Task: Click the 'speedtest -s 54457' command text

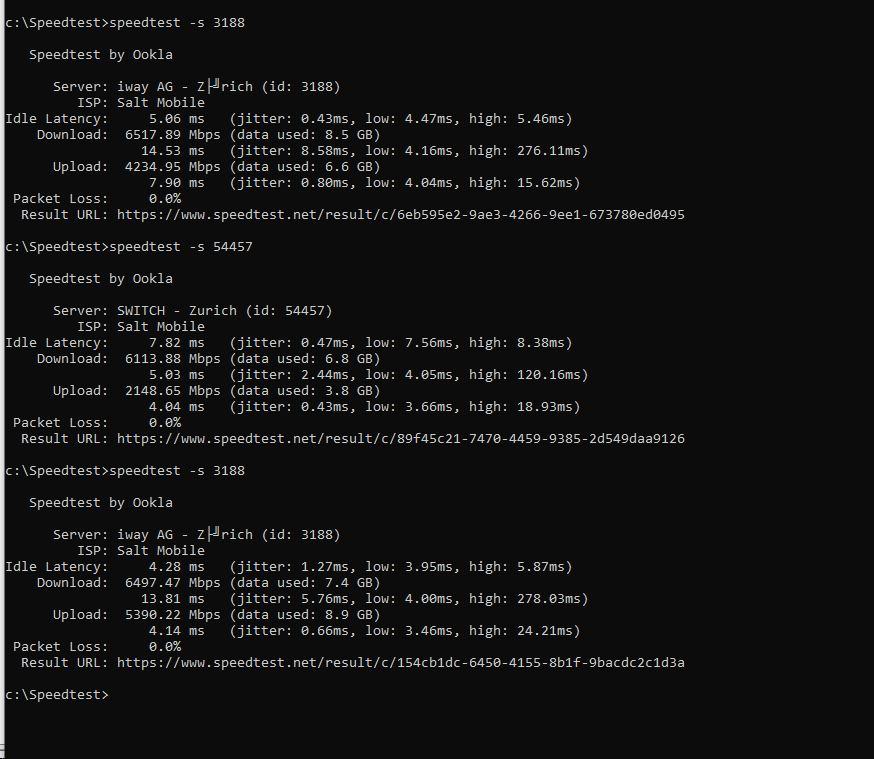Action: coord(180,247)
